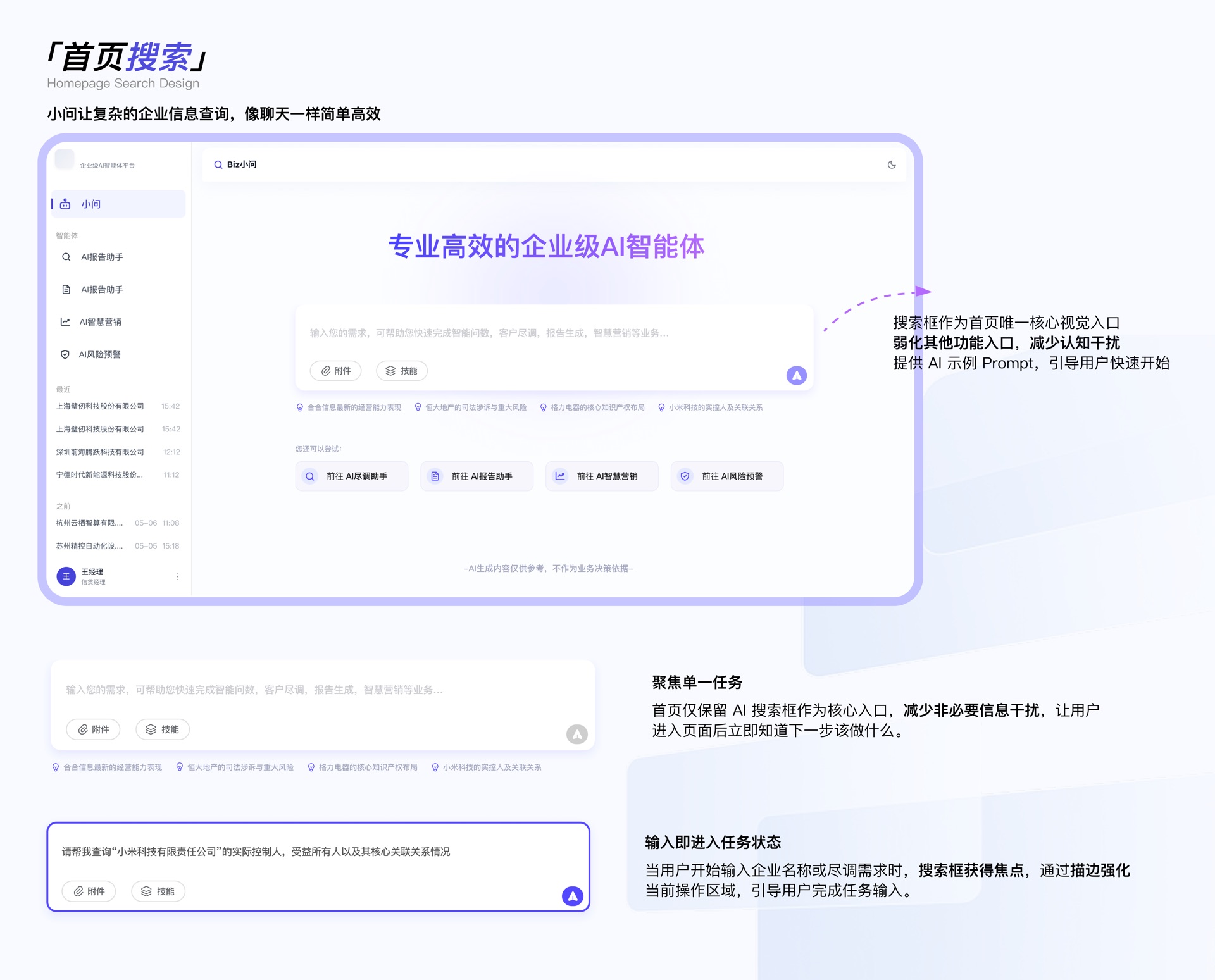Click the grey disabled send arrow button
This screenshot has height=980, width=1215.
tap(576, 734)
